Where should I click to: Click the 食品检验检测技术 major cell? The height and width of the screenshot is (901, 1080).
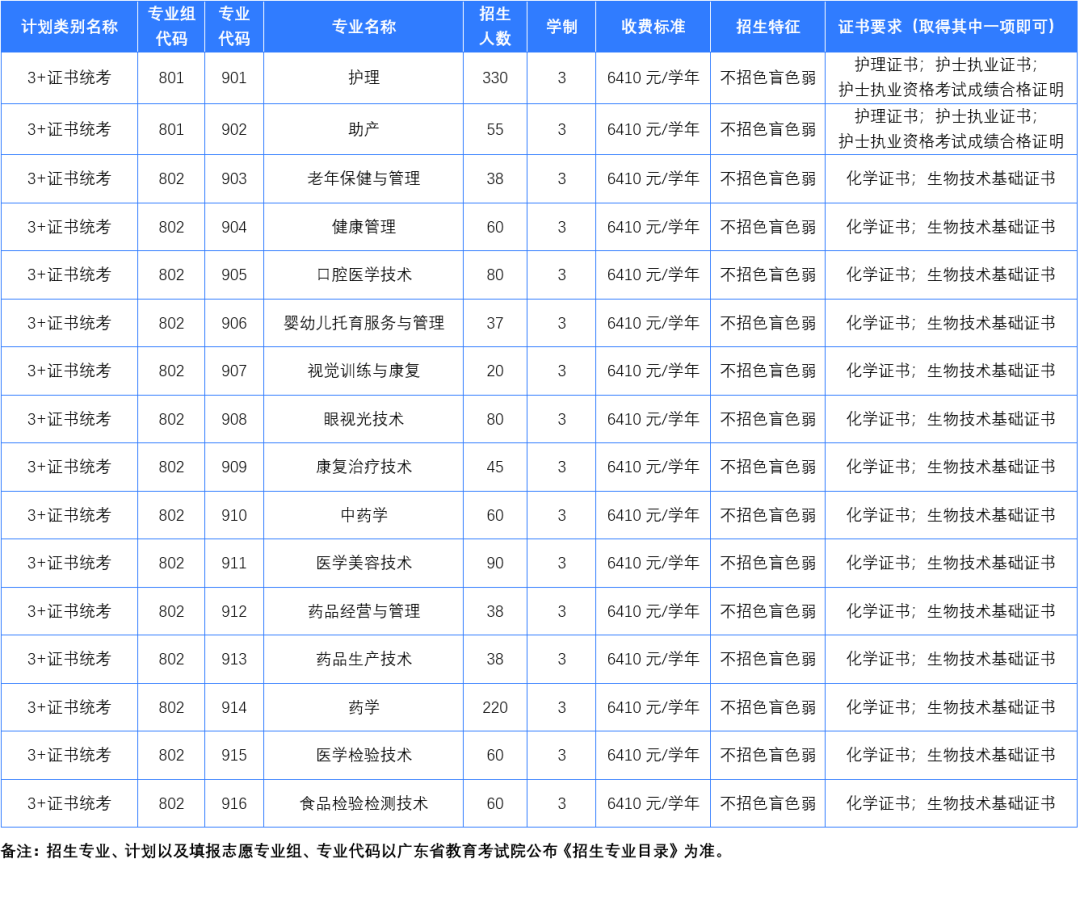coord(363,803)
